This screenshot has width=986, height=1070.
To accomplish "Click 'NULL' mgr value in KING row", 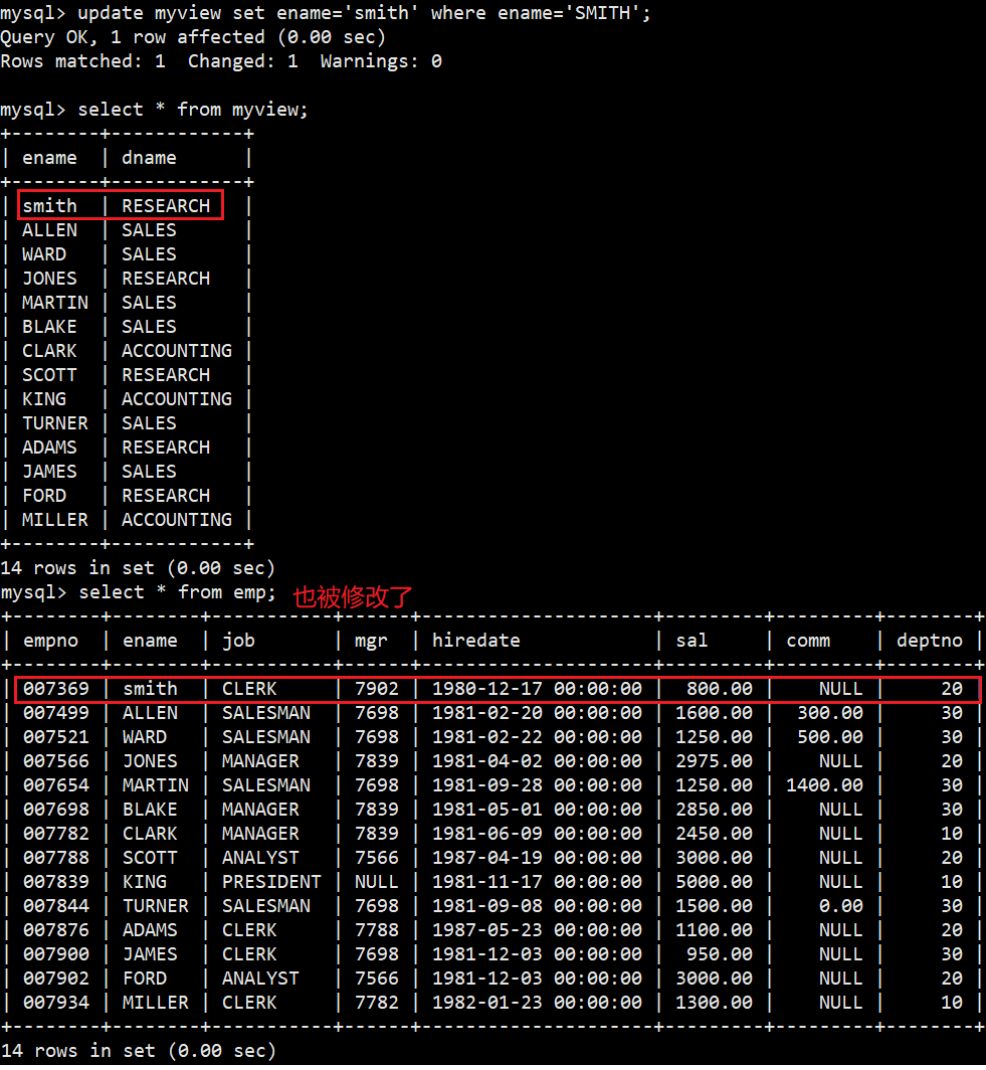I will point(376,882).
